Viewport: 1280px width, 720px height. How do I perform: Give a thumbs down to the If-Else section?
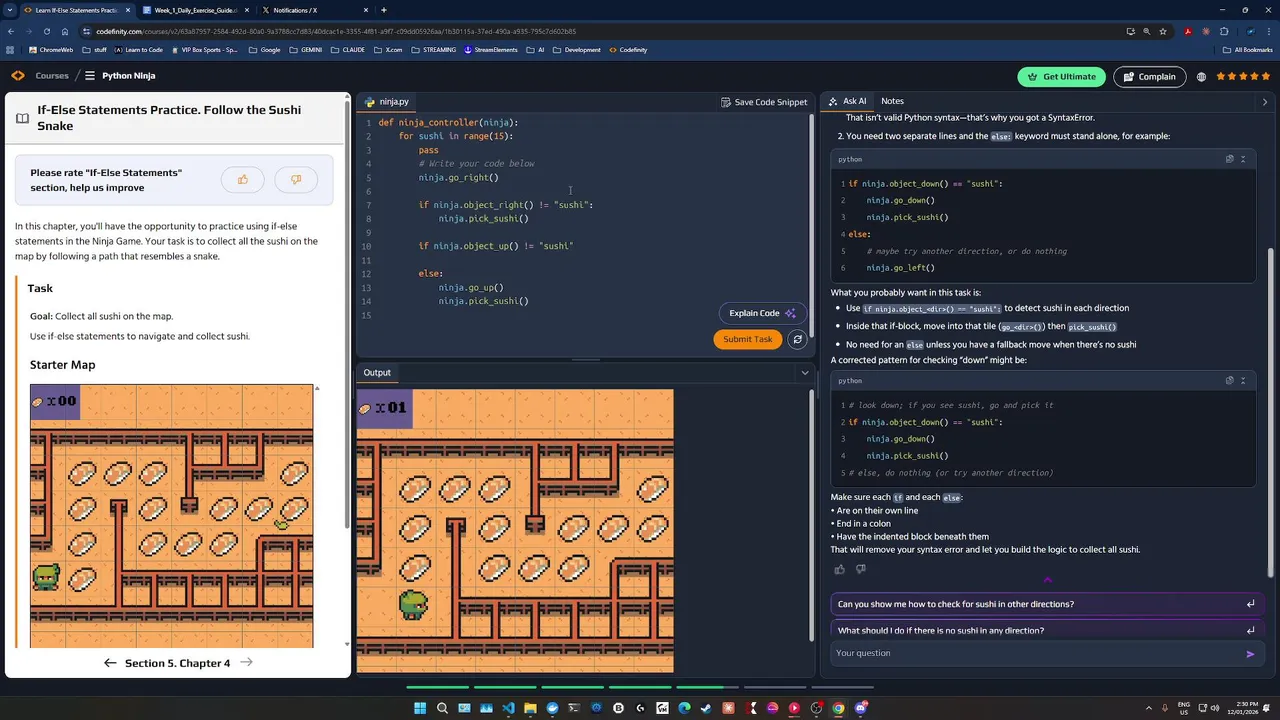click(x=296, y=180)
